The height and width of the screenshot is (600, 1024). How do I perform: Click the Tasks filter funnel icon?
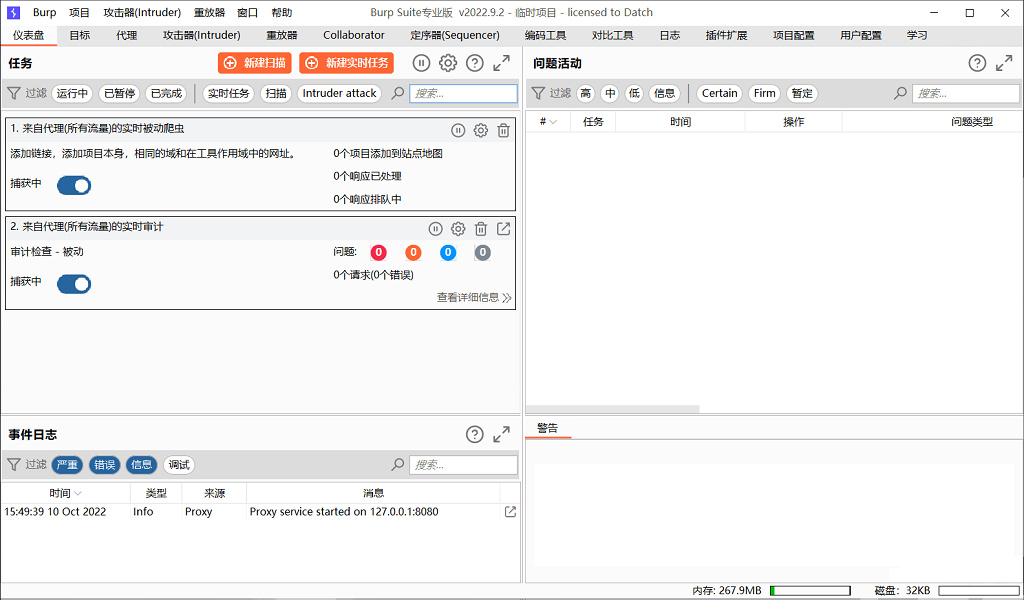click(x=14, y=93)
